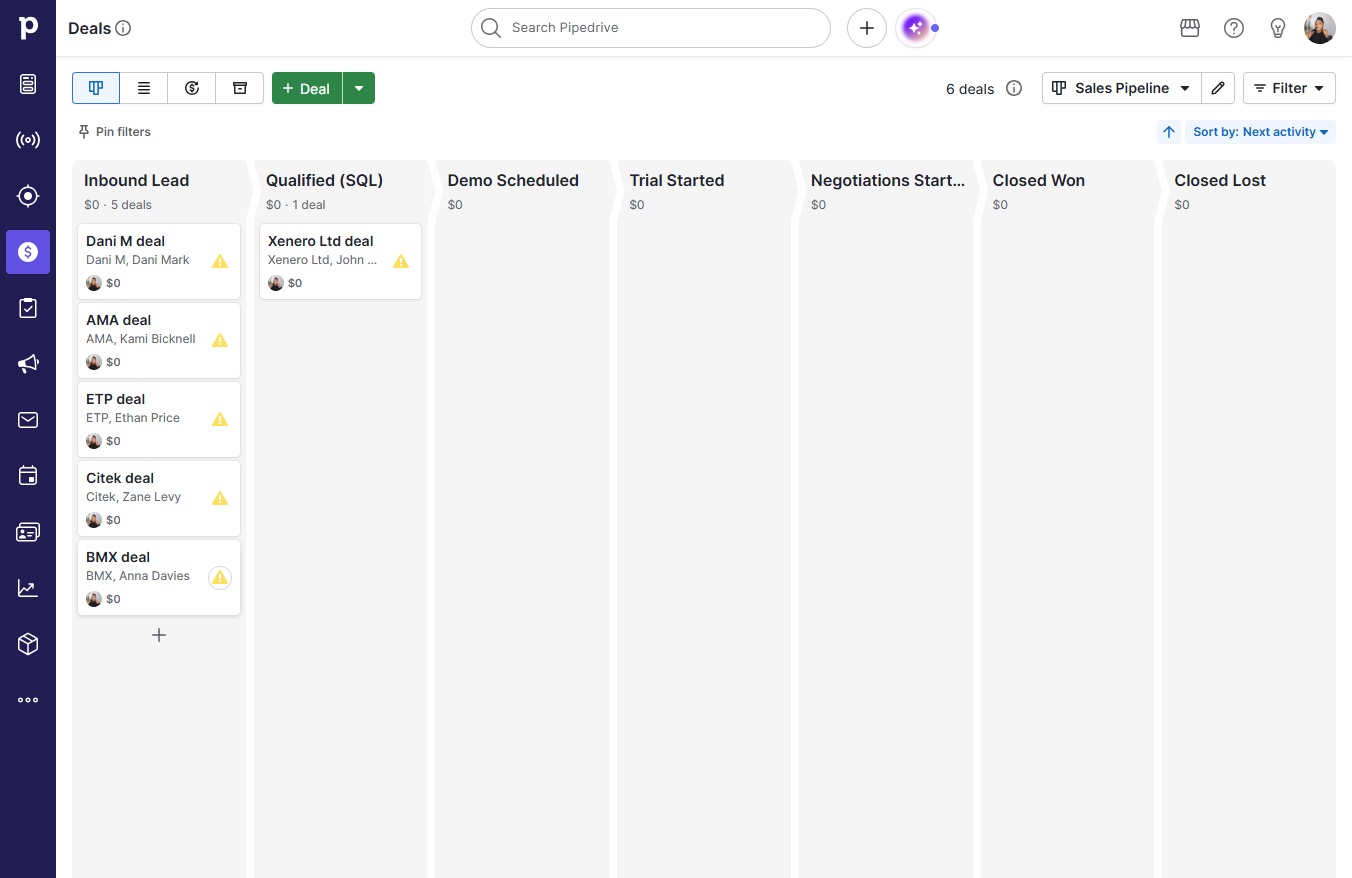The width and height of the screenshot is (1352, 878).
Task: Open the Xenero Ltd deal card
Action: 340,261
